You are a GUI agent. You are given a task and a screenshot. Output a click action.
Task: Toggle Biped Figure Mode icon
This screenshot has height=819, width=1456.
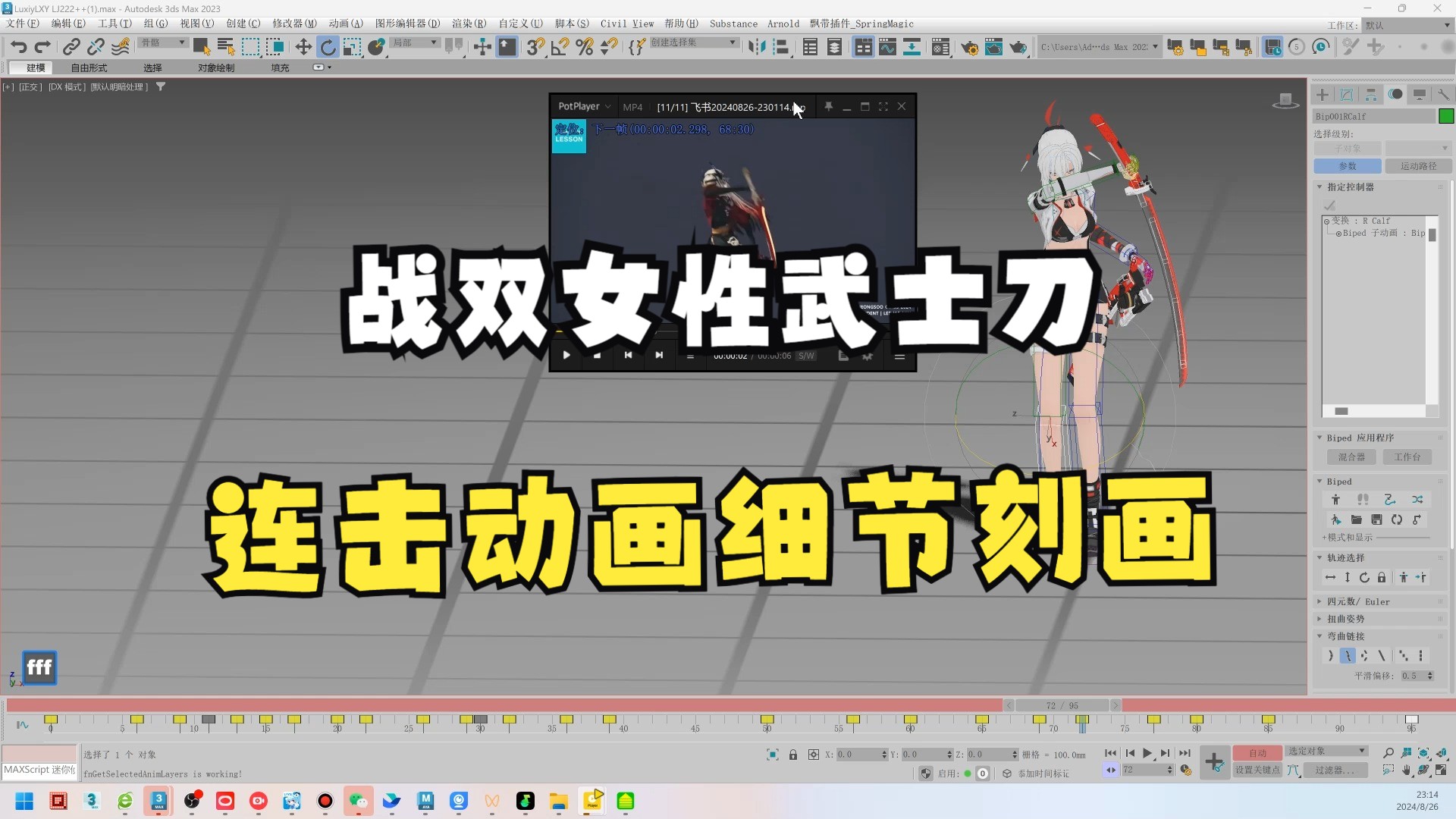coord(1335,500)
